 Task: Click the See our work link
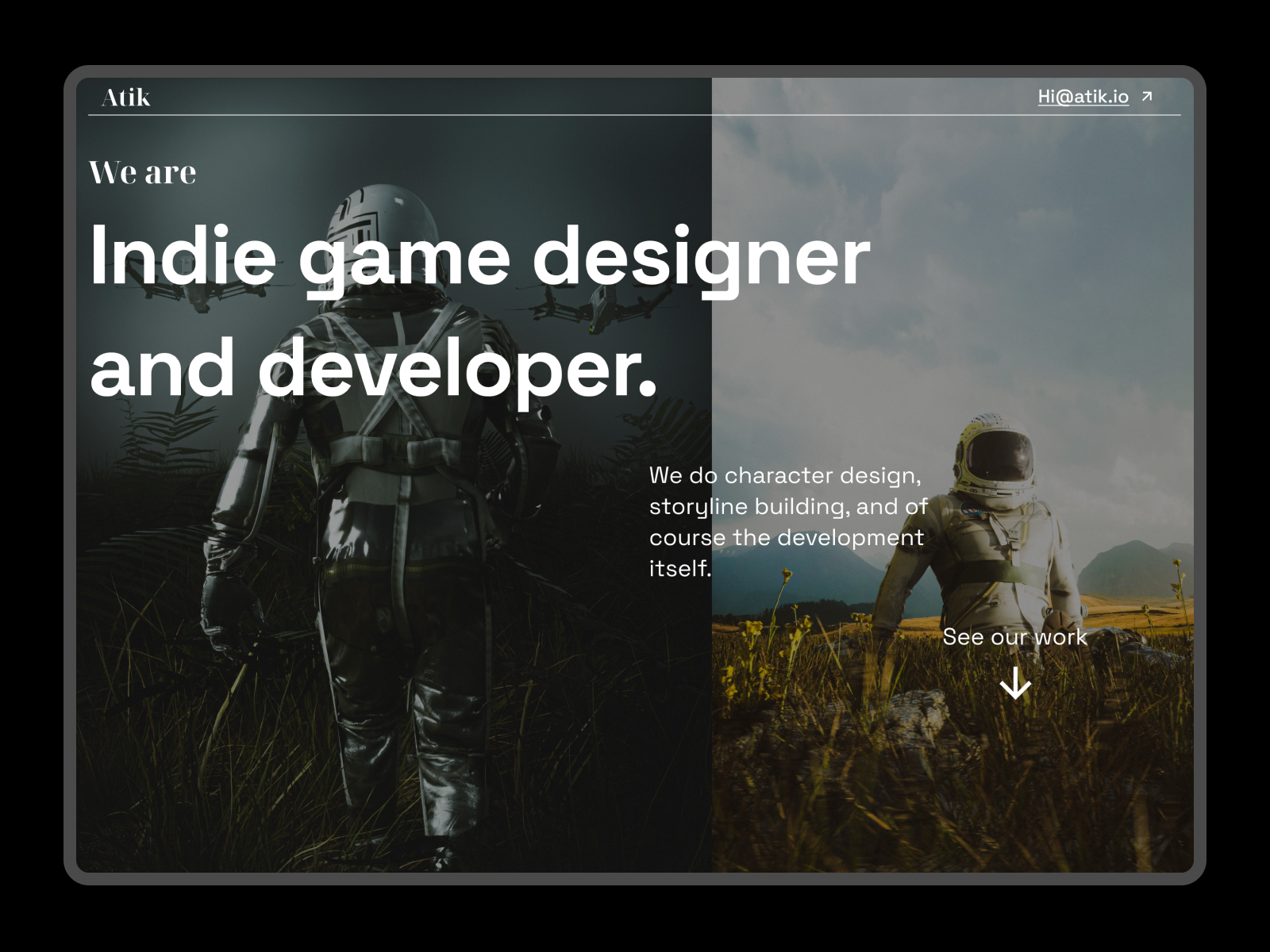pos(1016,636)
